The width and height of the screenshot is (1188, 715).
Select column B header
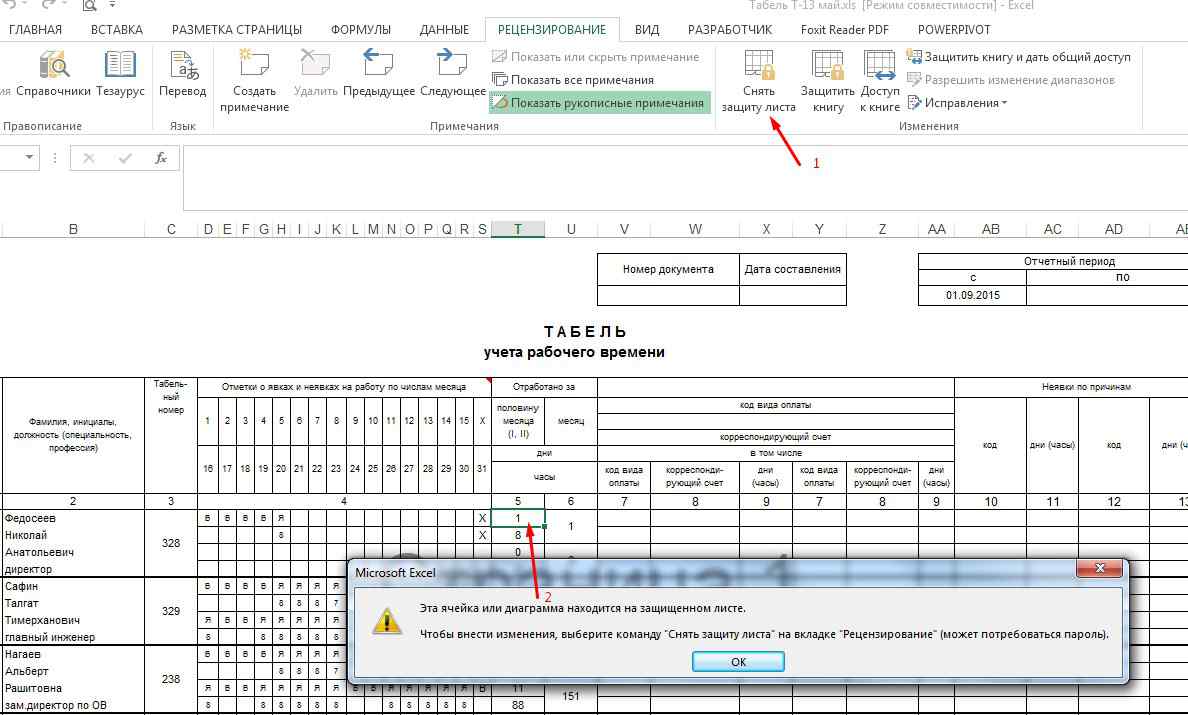[73, 229]
